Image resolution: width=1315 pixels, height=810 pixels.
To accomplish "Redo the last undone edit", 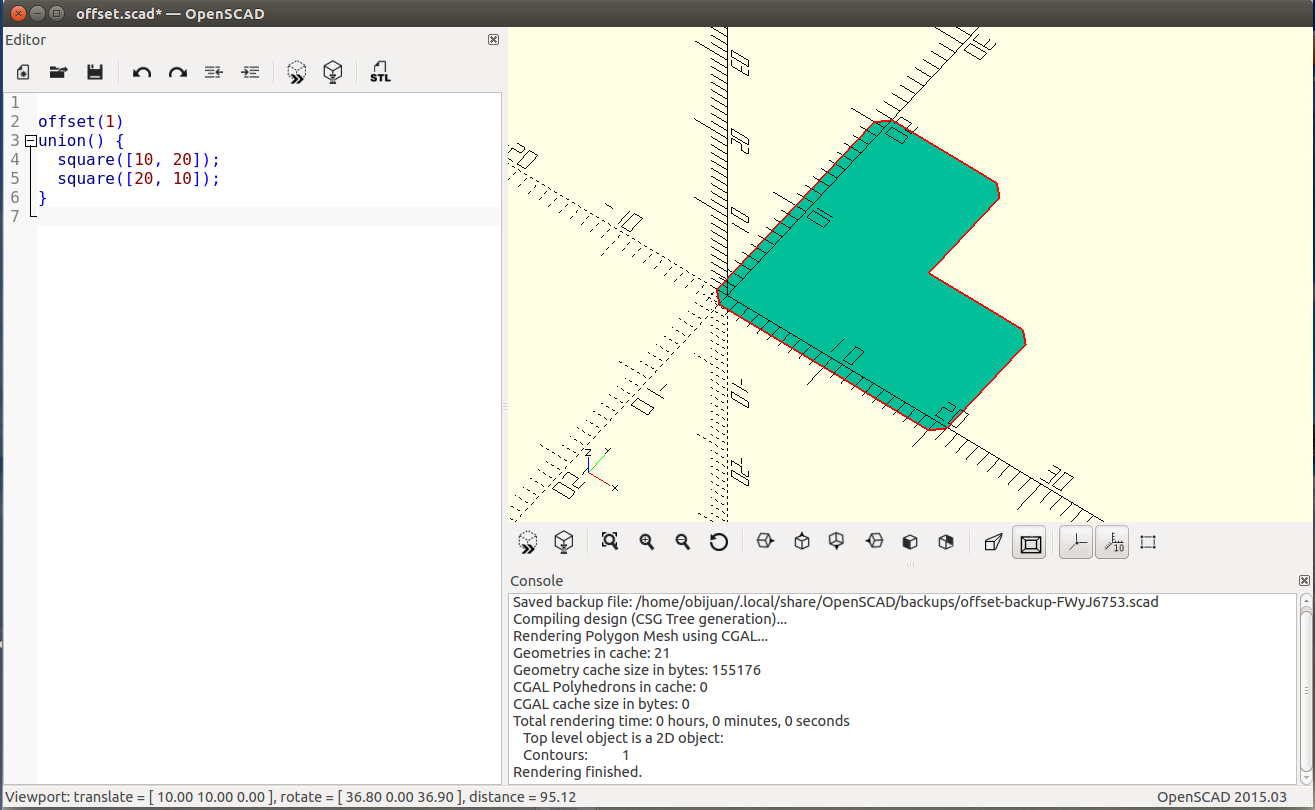I will [x=178, y=72].
